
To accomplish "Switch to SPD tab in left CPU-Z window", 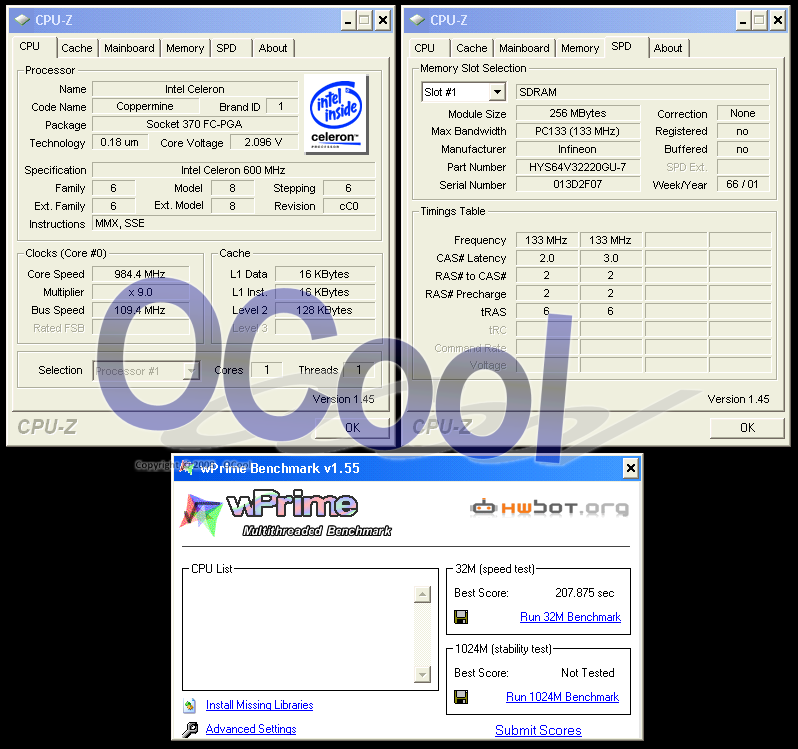I will [x=226, y=48].
